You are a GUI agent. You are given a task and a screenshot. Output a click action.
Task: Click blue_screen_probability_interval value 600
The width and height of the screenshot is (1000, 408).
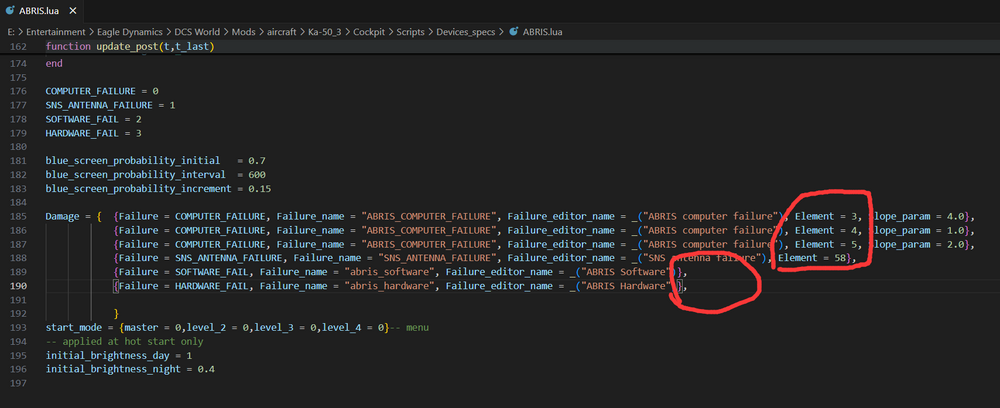tap(256, 175)
